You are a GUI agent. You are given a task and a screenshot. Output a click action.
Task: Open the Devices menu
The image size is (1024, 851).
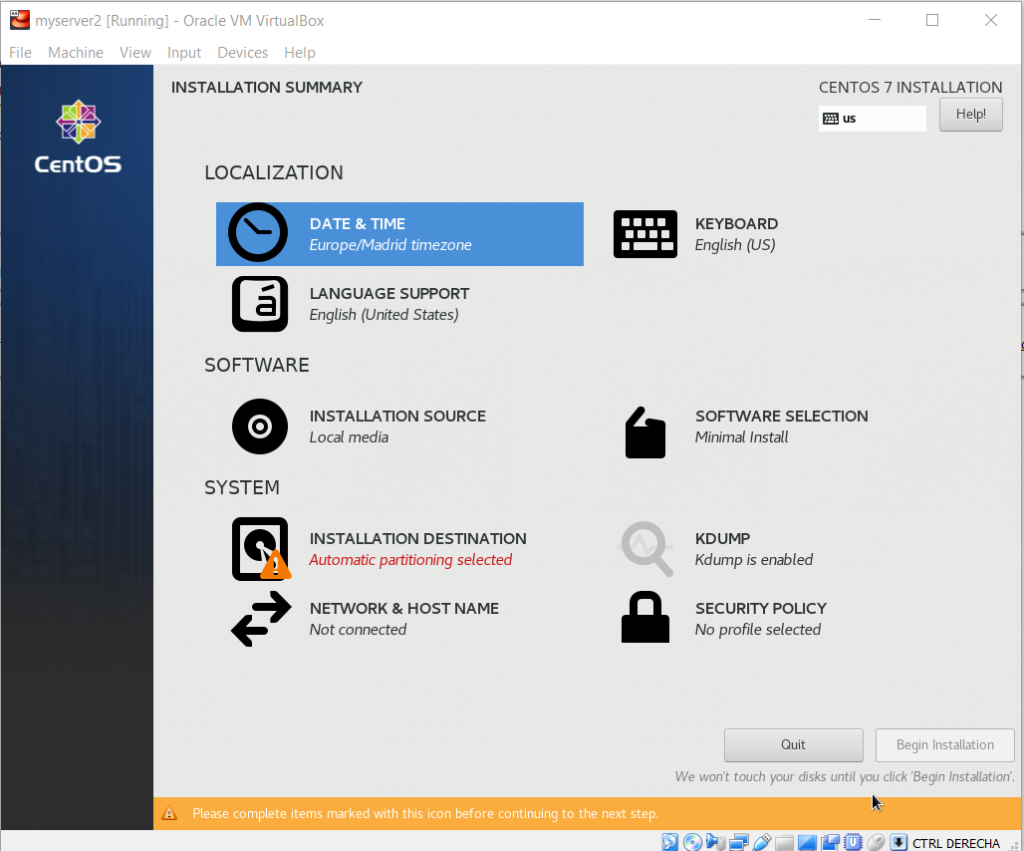click(243, 52)
